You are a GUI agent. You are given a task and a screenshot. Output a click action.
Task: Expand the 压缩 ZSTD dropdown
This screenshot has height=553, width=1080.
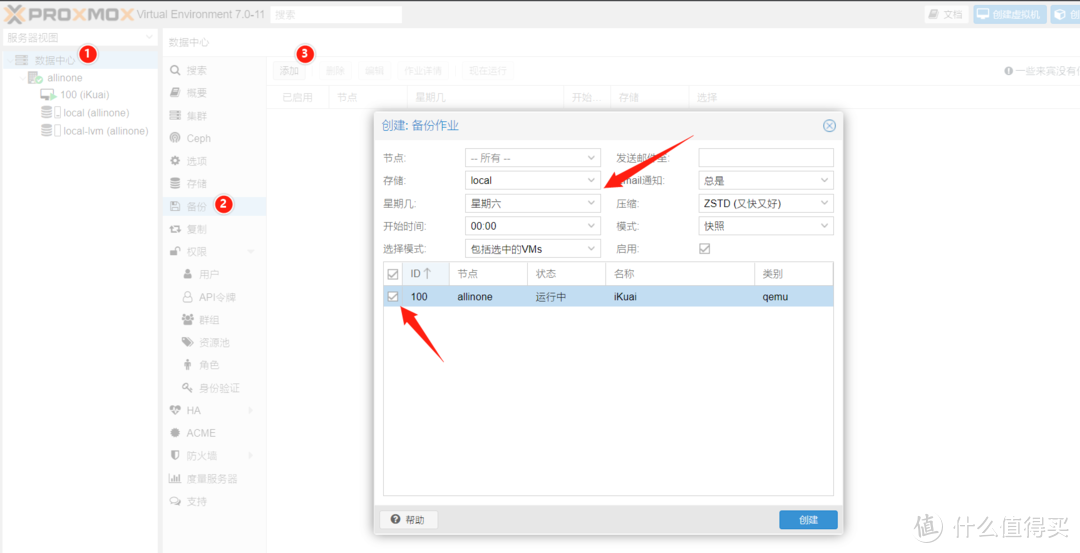pyautogui.click(x=766, y=203)
